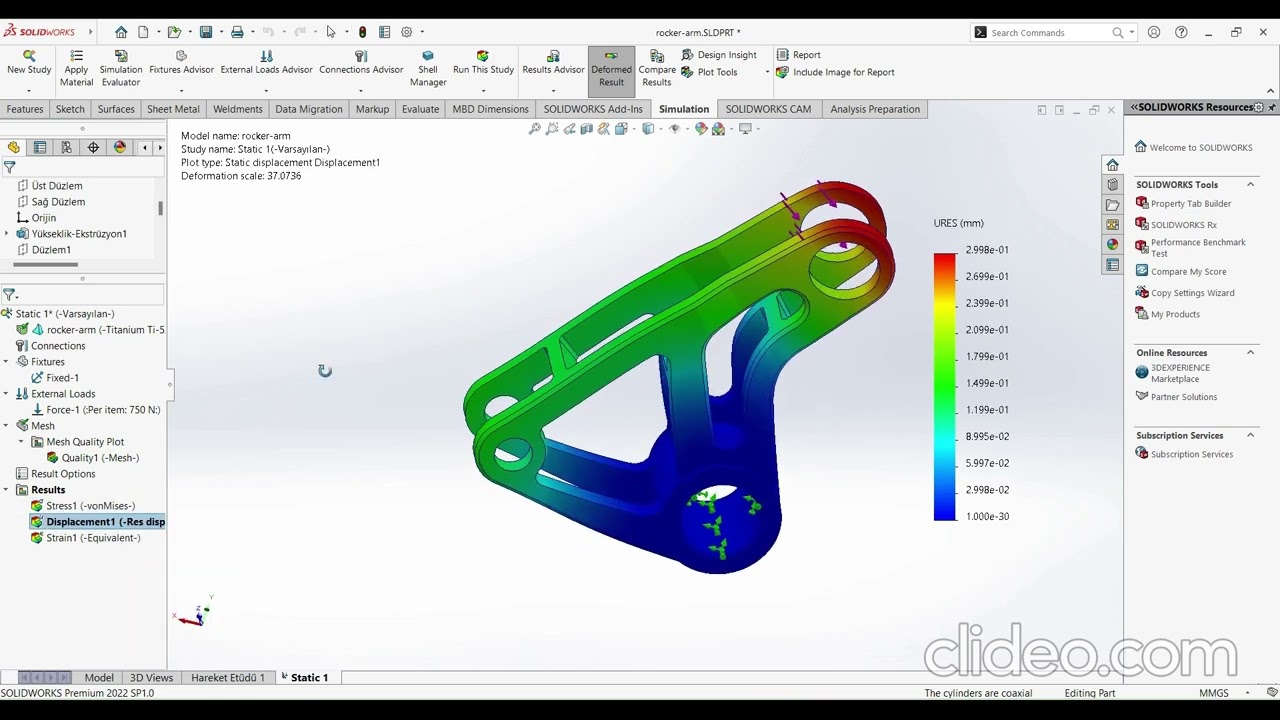Click the Login user account icon
1280x720 pixels.
point(1154,32)
